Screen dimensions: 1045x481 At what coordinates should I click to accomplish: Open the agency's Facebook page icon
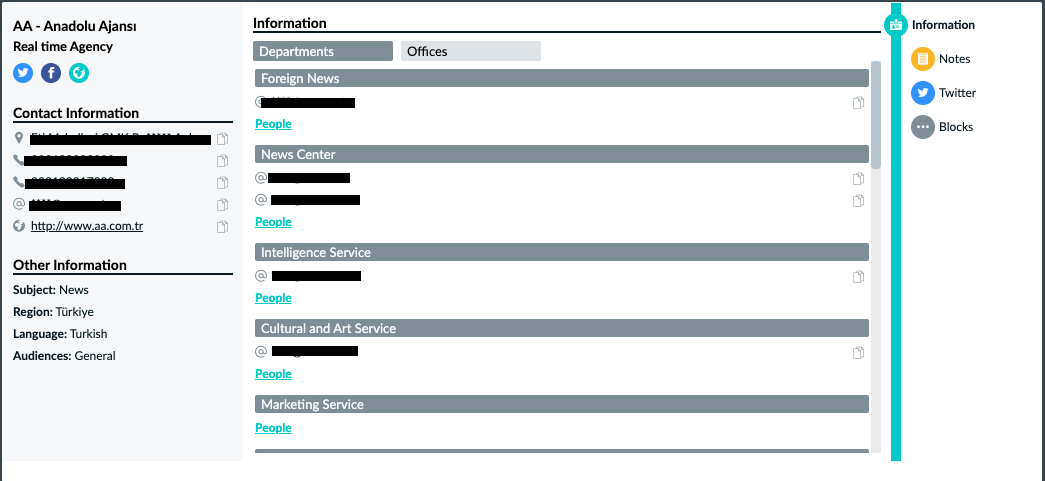click(51, 73)
